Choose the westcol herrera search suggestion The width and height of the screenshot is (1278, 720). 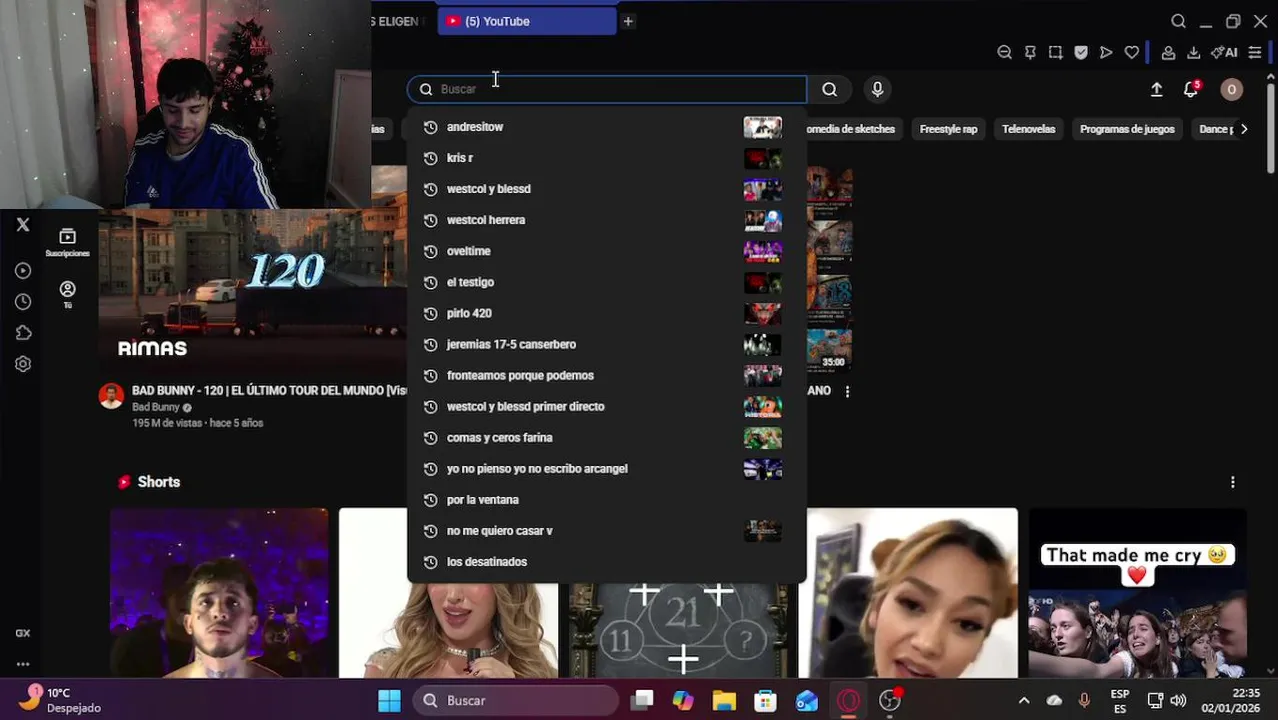(x=606, y=220)
